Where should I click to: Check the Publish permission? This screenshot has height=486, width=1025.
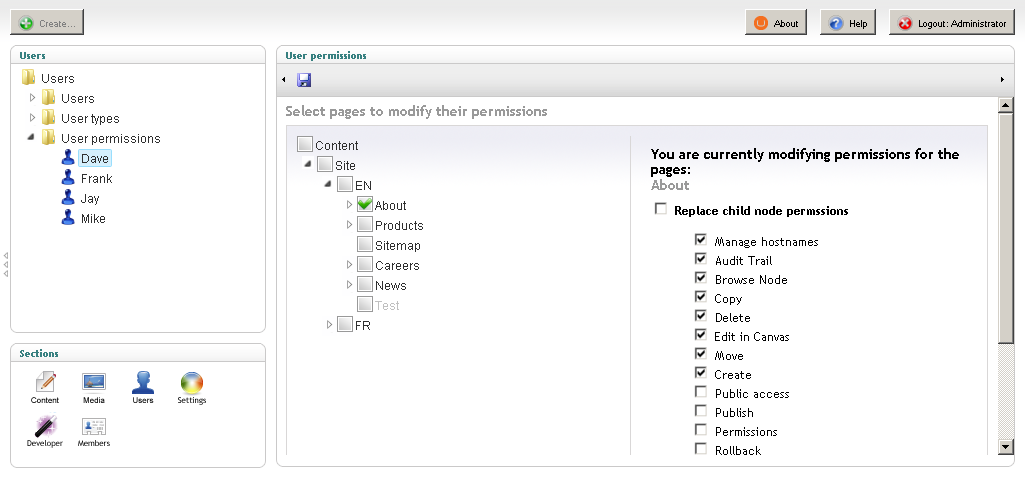(x=701, y=411)
